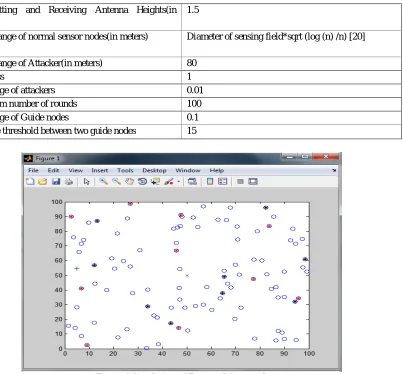
Task: Select the Rotate 3D tool
Action: (142, 181)
